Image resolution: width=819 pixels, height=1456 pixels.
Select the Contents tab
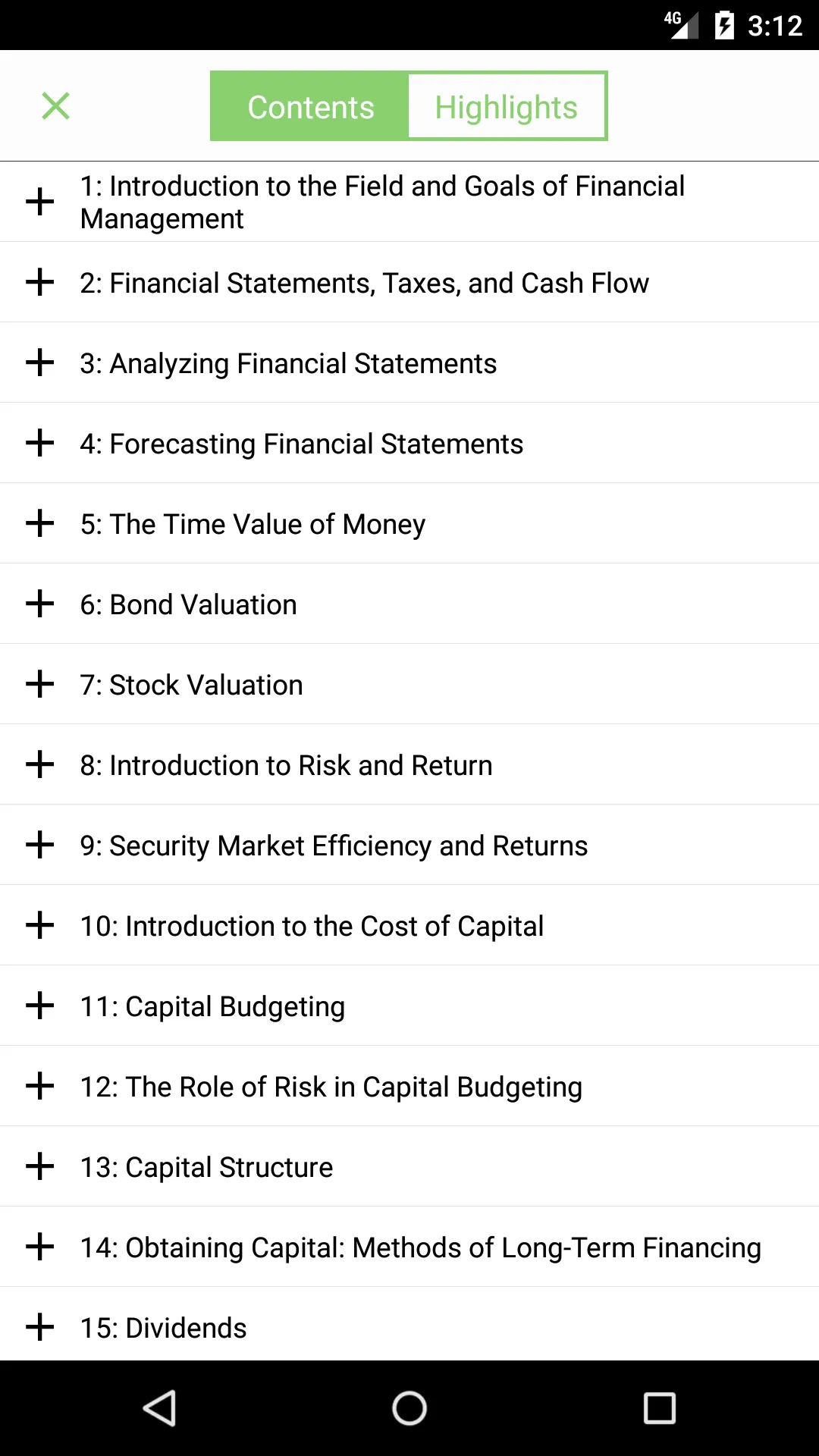click(310, 106)
